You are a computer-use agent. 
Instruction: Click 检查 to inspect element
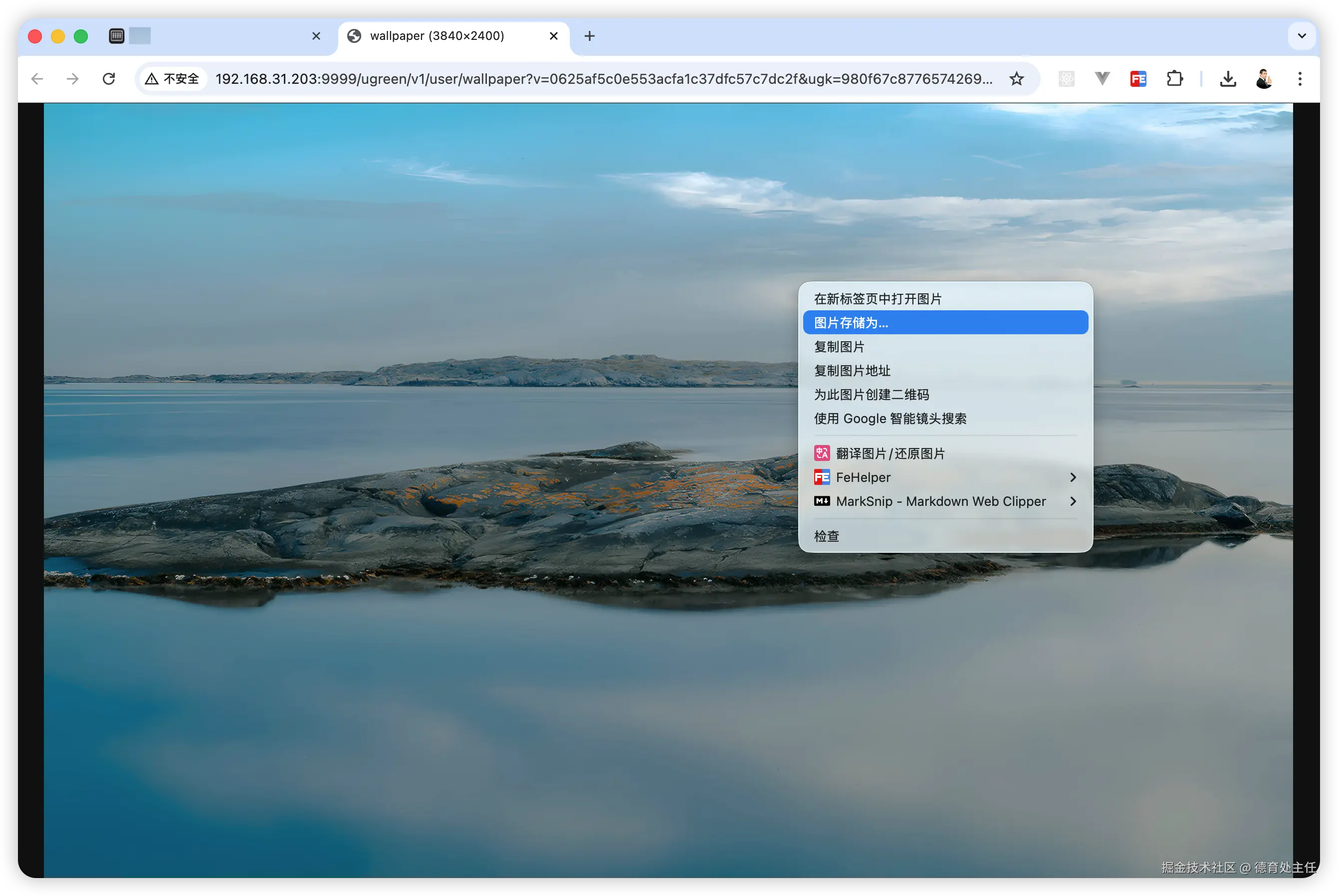tap(826, 536)
